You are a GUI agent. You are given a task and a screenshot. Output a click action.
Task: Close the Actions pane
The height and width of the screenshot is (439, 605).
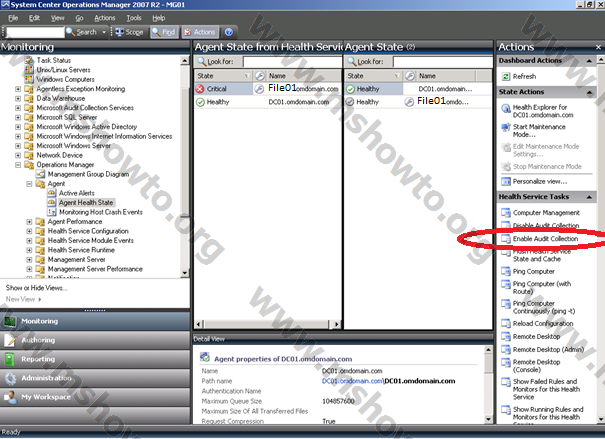tap(598, 47)
